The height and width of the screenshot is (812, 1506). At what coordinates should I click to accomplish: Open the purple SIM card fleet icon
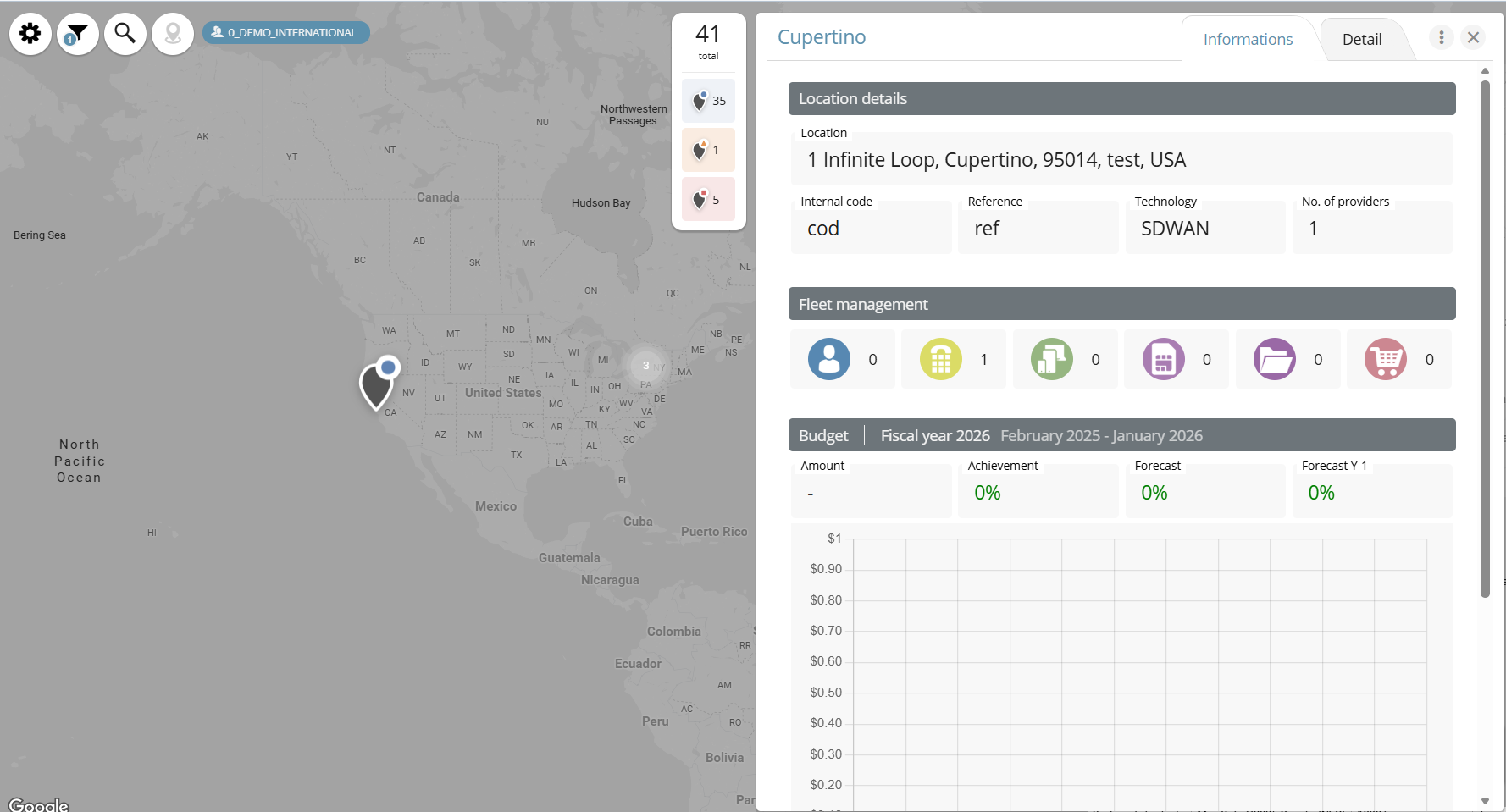click(x=1163, y=359)
